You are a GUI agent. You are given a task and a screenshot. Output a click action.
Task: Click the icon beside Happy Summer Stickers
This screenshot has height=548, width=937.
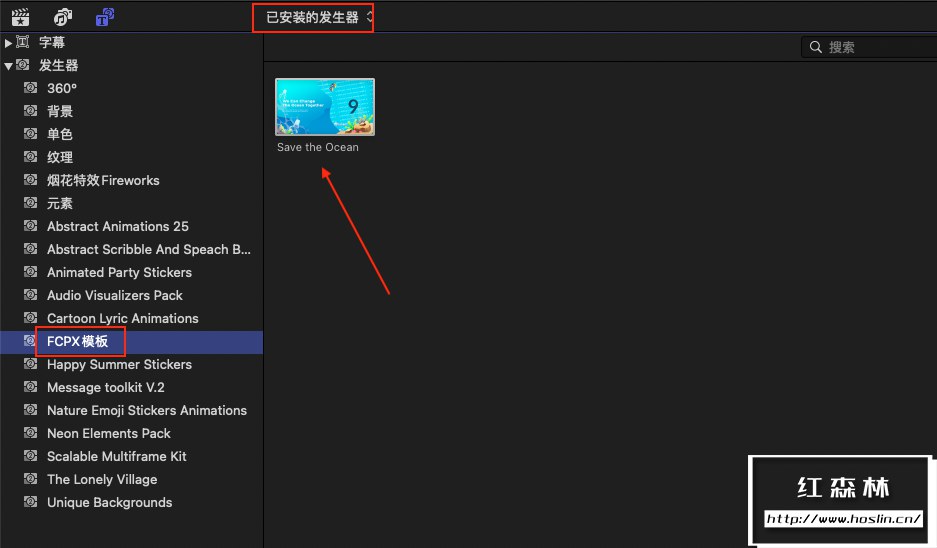coord(30,364)
